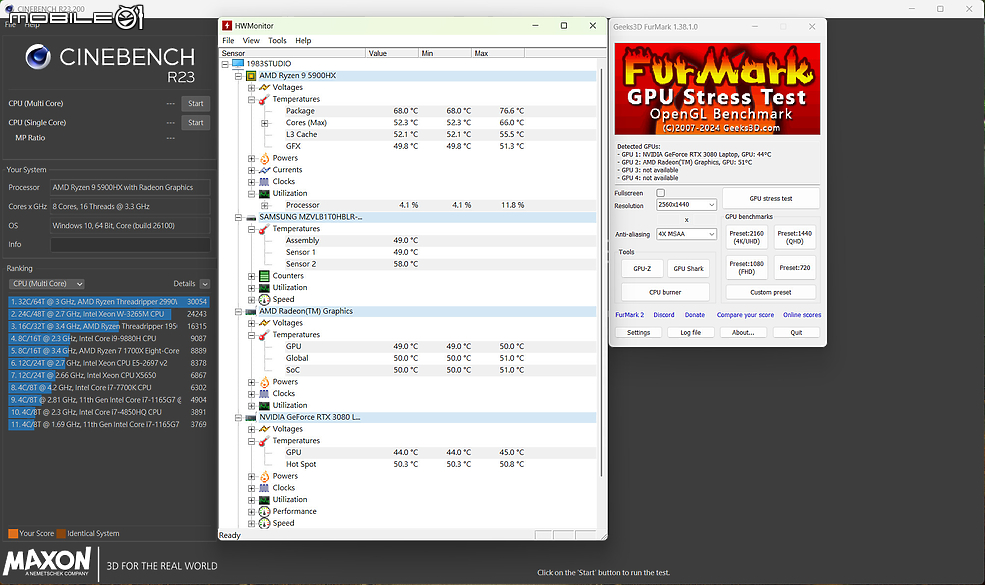Click the Max column header in HWMonitor
The height and width of the screenshot is (585, 985).
tap(498, 53)
